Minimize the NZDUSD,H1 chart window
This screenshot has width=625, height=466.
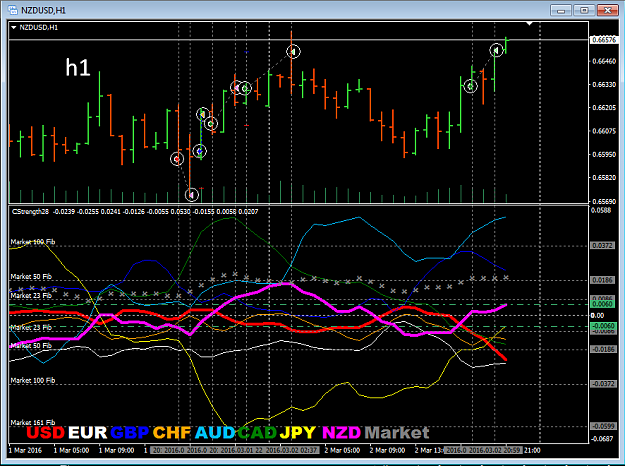560,10
